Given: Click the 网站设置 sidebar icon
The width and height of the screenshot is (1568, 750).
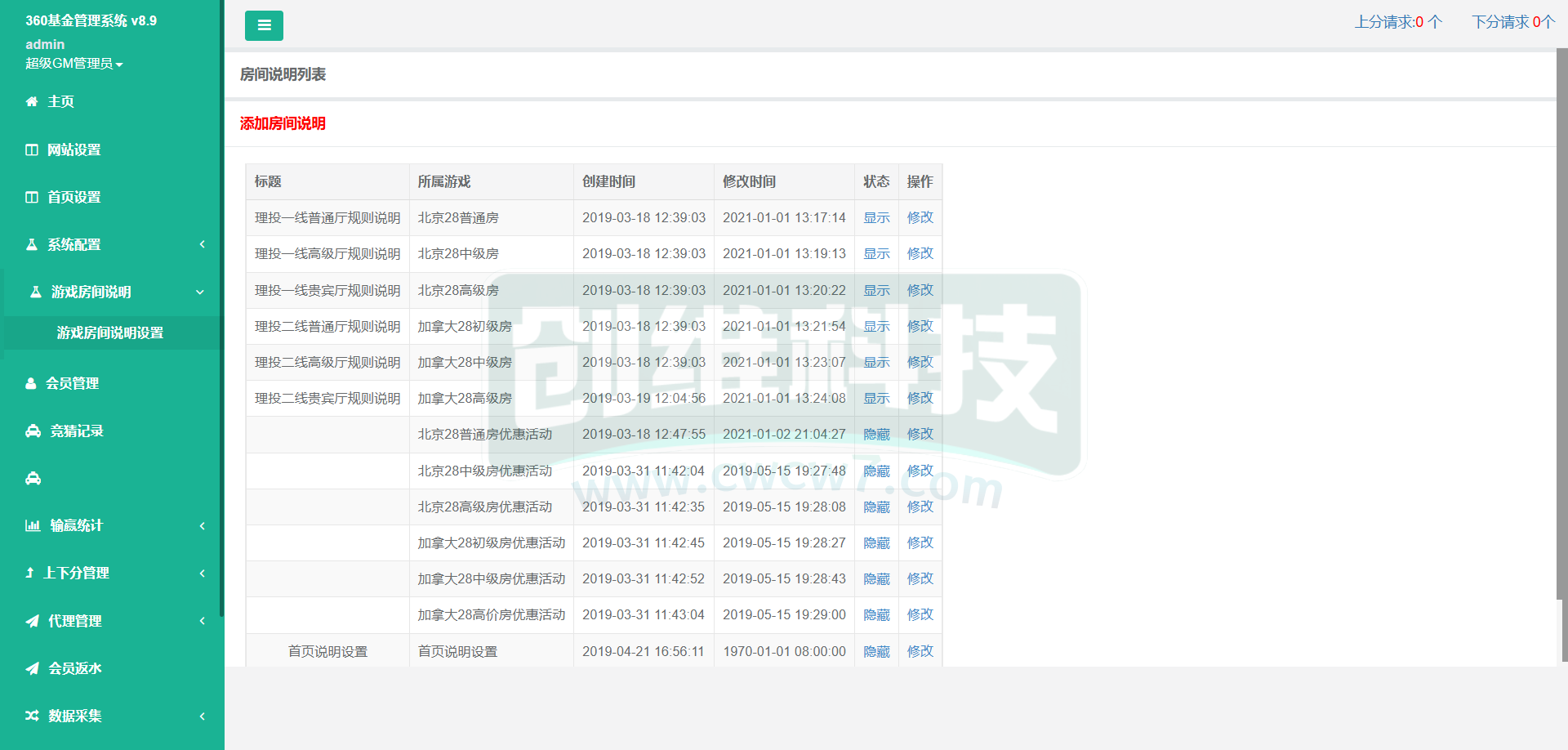Looking at the screenshot, I should click(x=32, y=150).
